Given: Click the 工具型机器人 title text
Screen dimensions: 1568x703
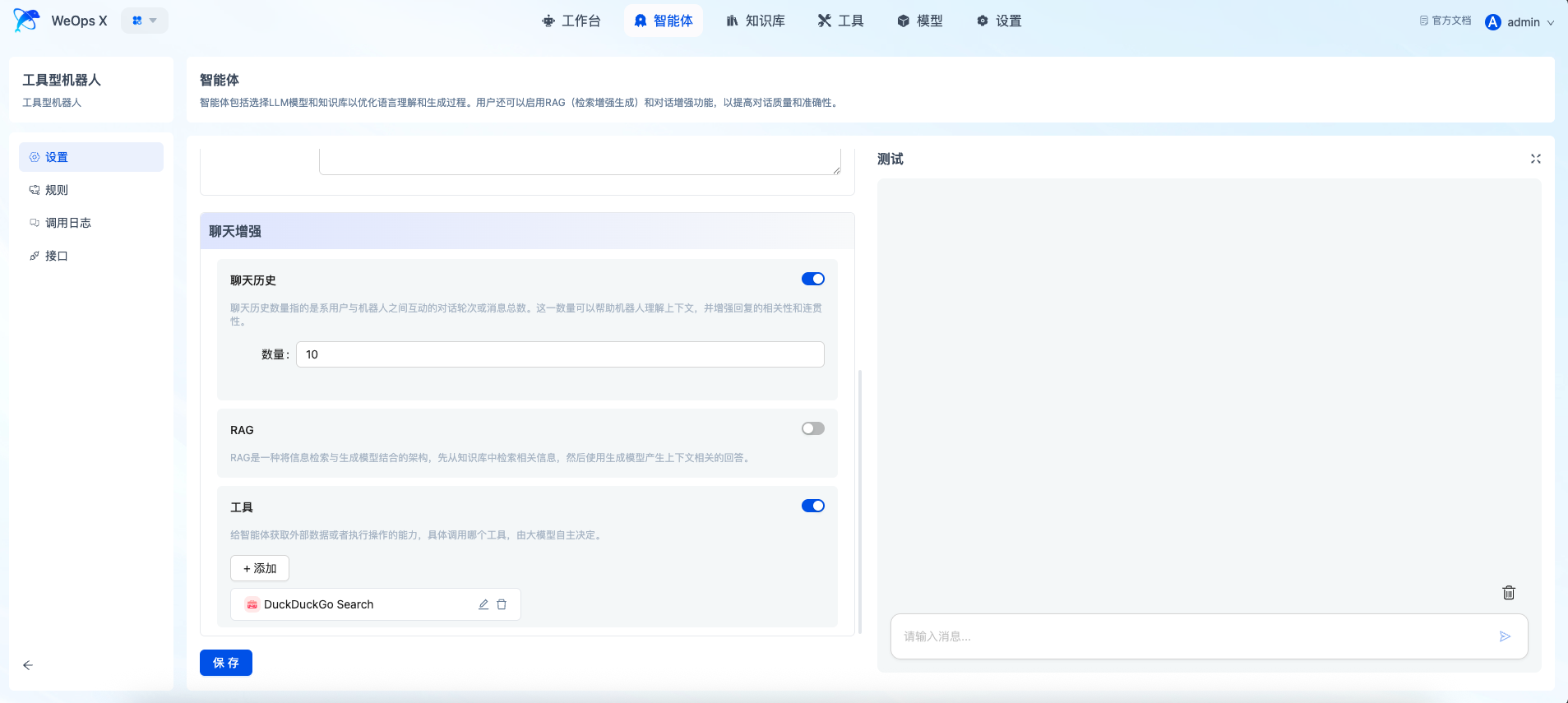Looking at the screenshot, I should (62, 80).
